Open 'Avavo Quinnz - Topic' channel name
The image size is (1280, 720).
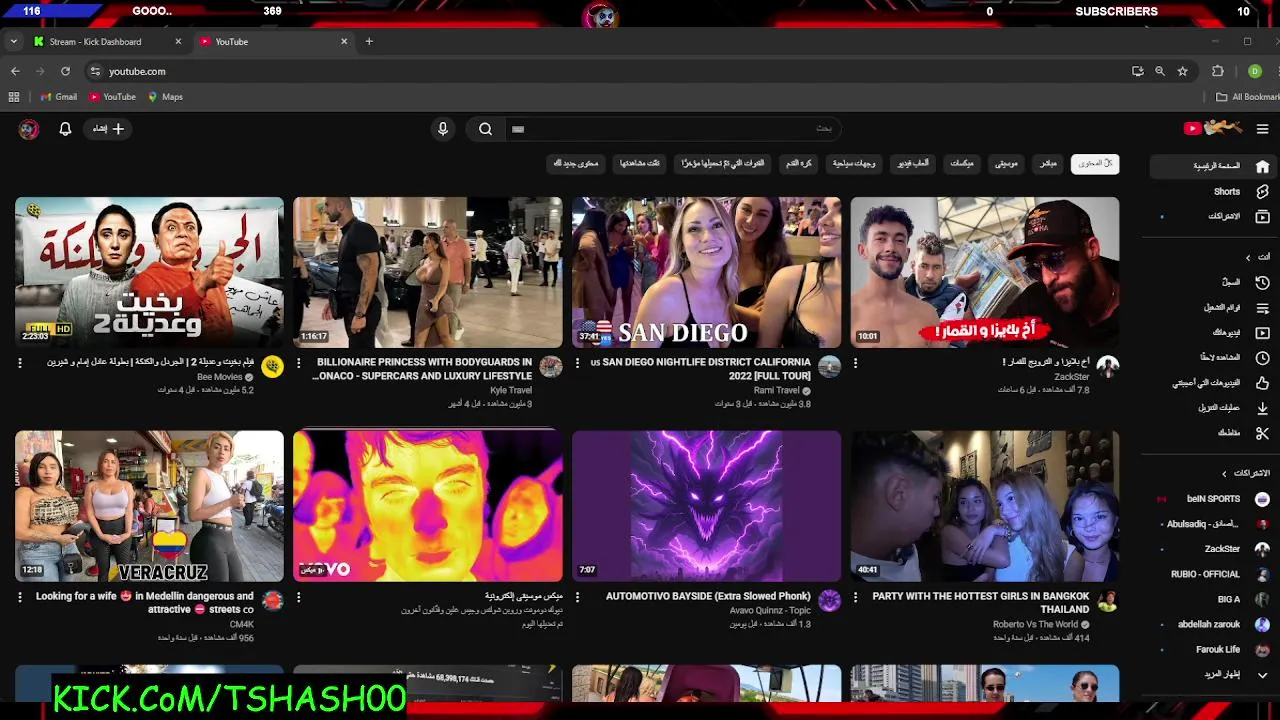click(770, 610)
